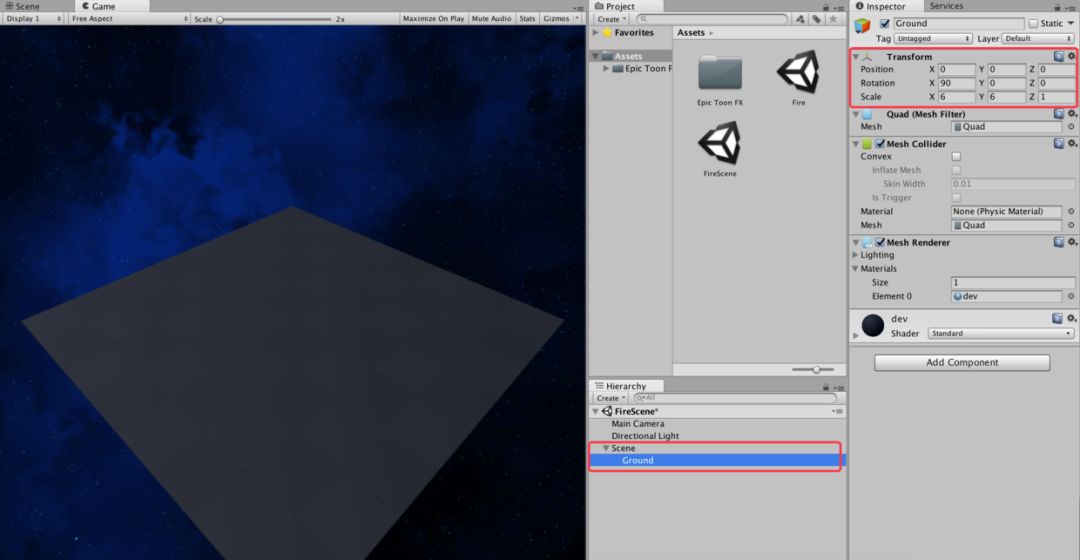The image size is (1080, 560).
Task: Open the Element 0 material object picker
Action: coord(1071,296)
